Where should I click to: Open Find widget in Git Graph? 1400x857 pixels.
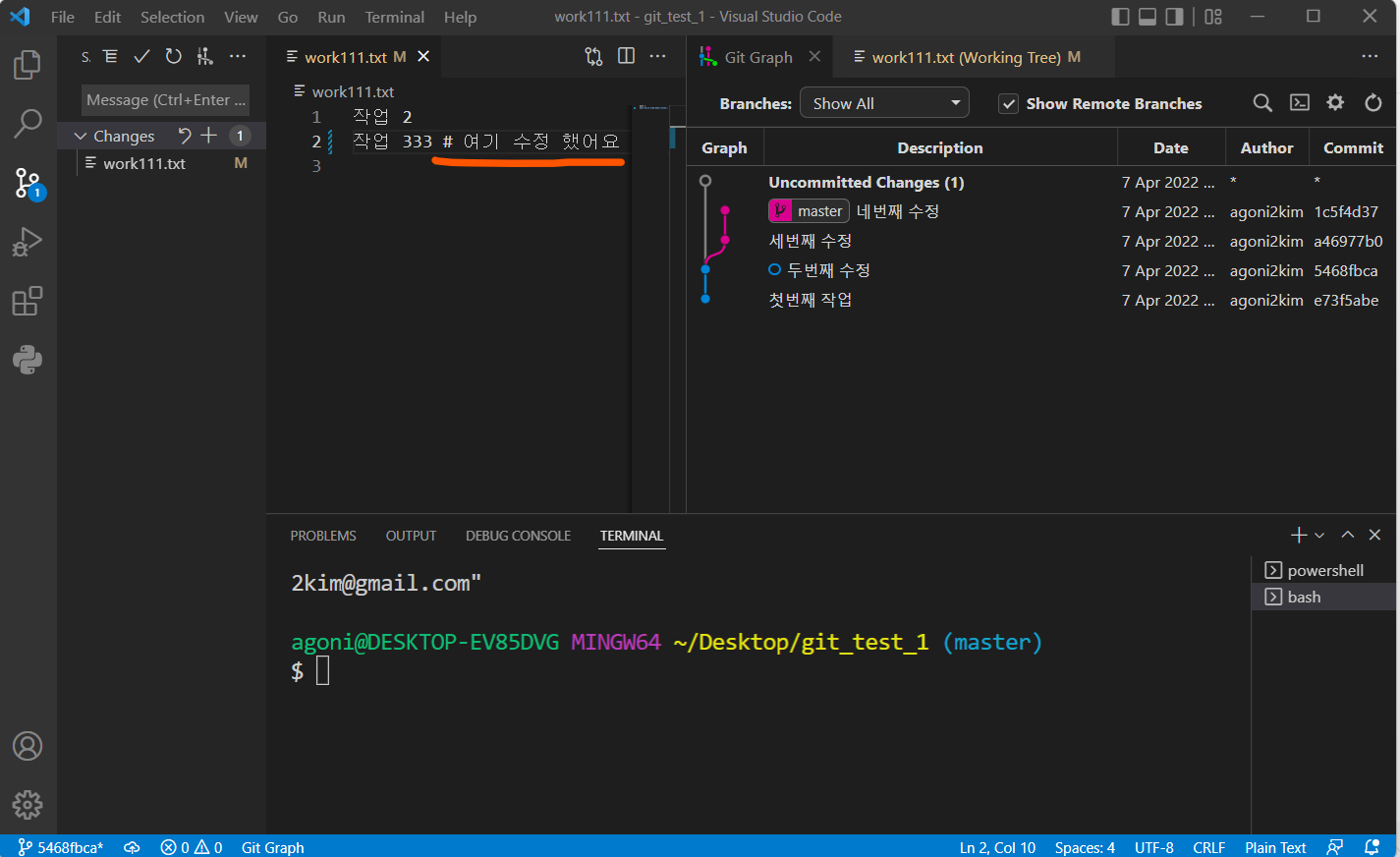pyautogui.click(x=1262, y=103)
